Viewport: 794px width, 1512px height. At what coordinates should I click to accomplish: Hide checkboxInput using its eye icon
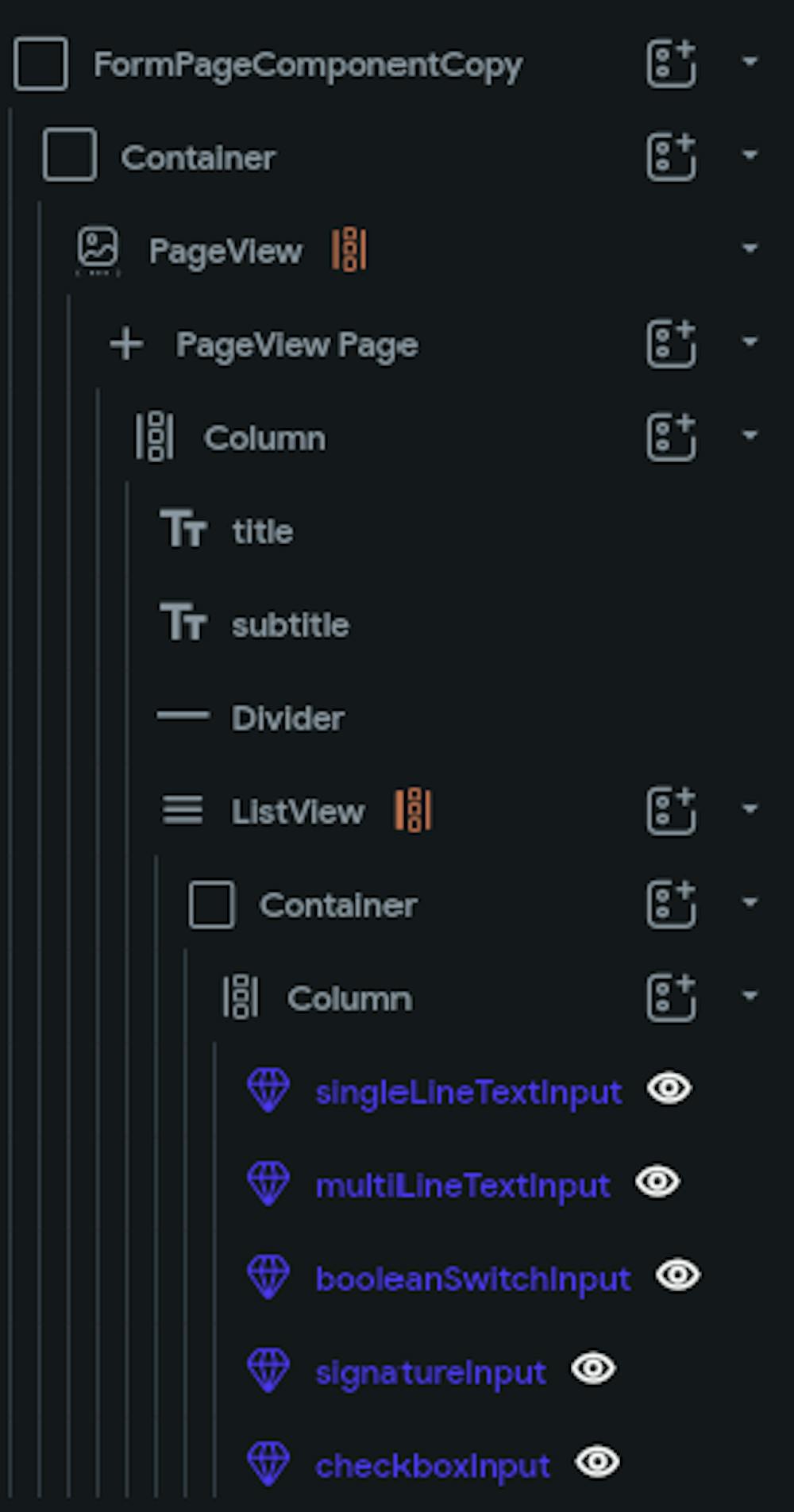point(598,1462)
